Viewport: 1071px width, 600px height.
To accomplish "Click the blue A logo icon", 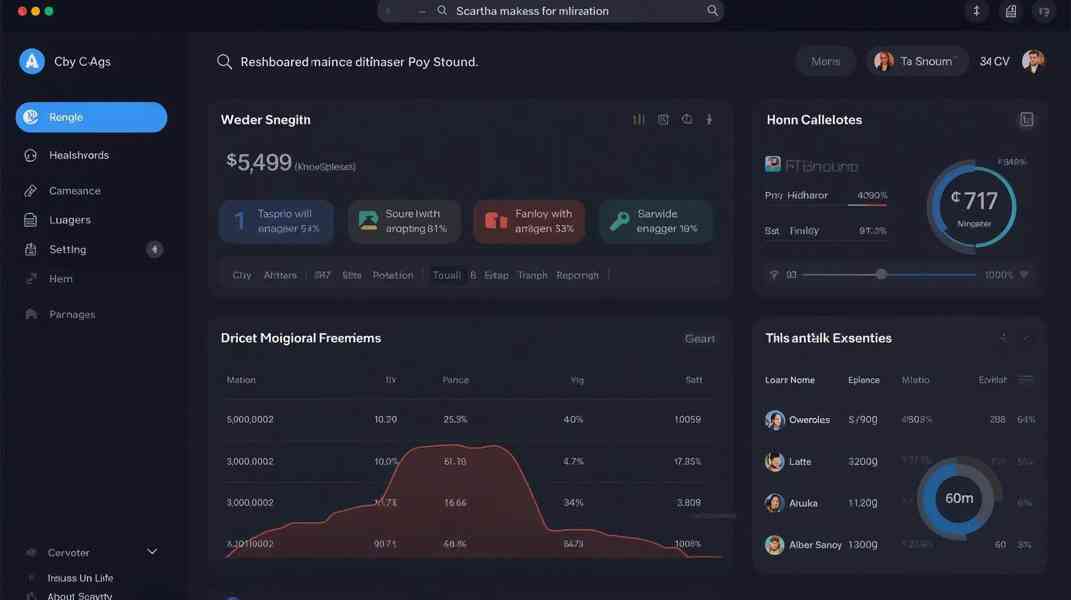I will click(x=32, y=62).
